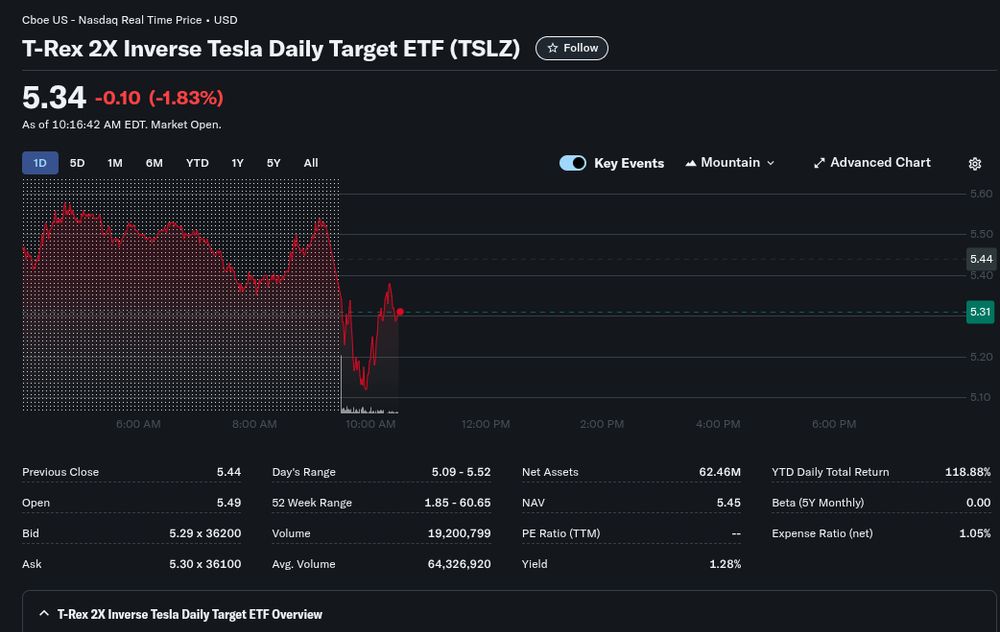Select the 1Y time range tab
The width and height of the screenshot is (1000, 632).
[x=237, y=163]
